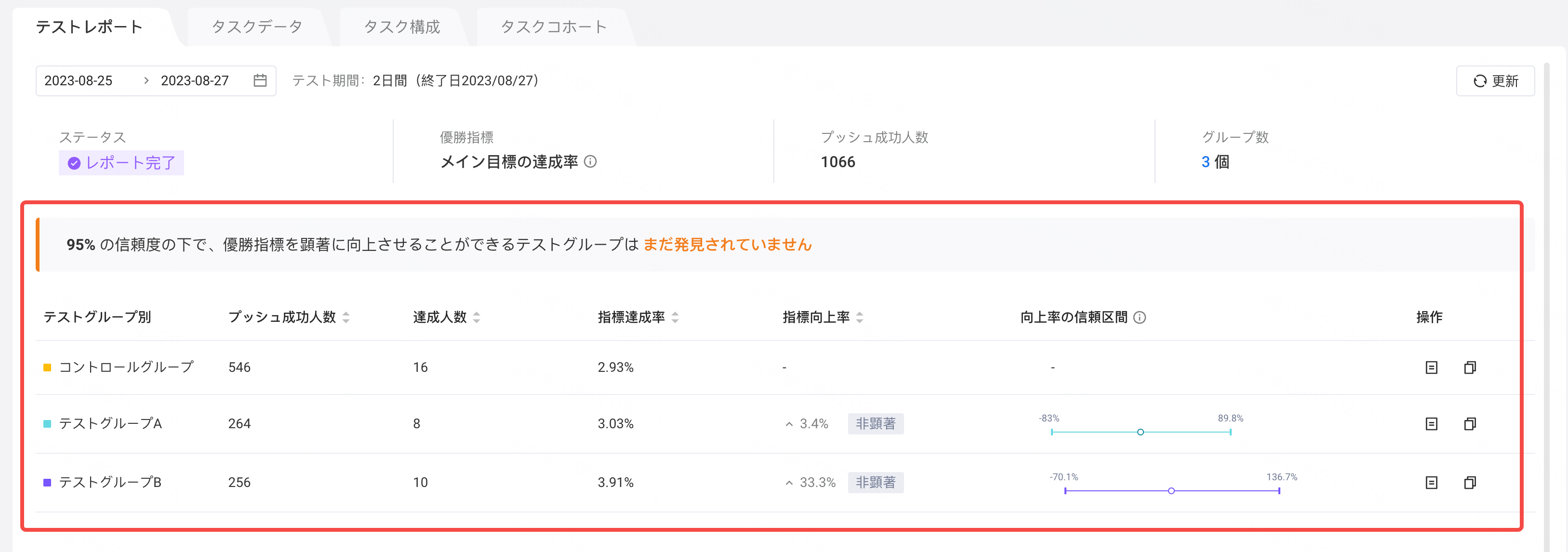Click the 3.03% achievement rate cell
1568x552 pixels.
pos(615,423)
